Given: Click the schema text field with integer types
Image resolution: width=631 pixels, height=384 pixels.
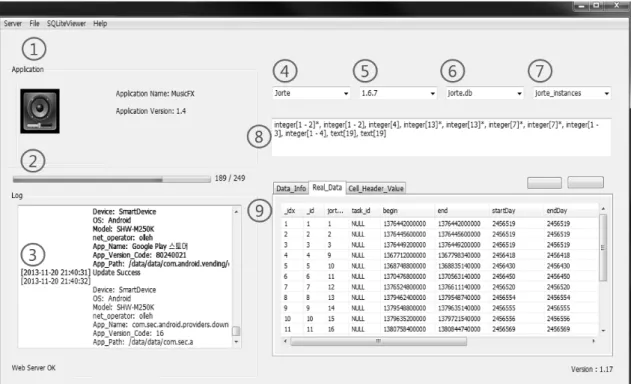Looking at the screenshot, I should 441,137.
